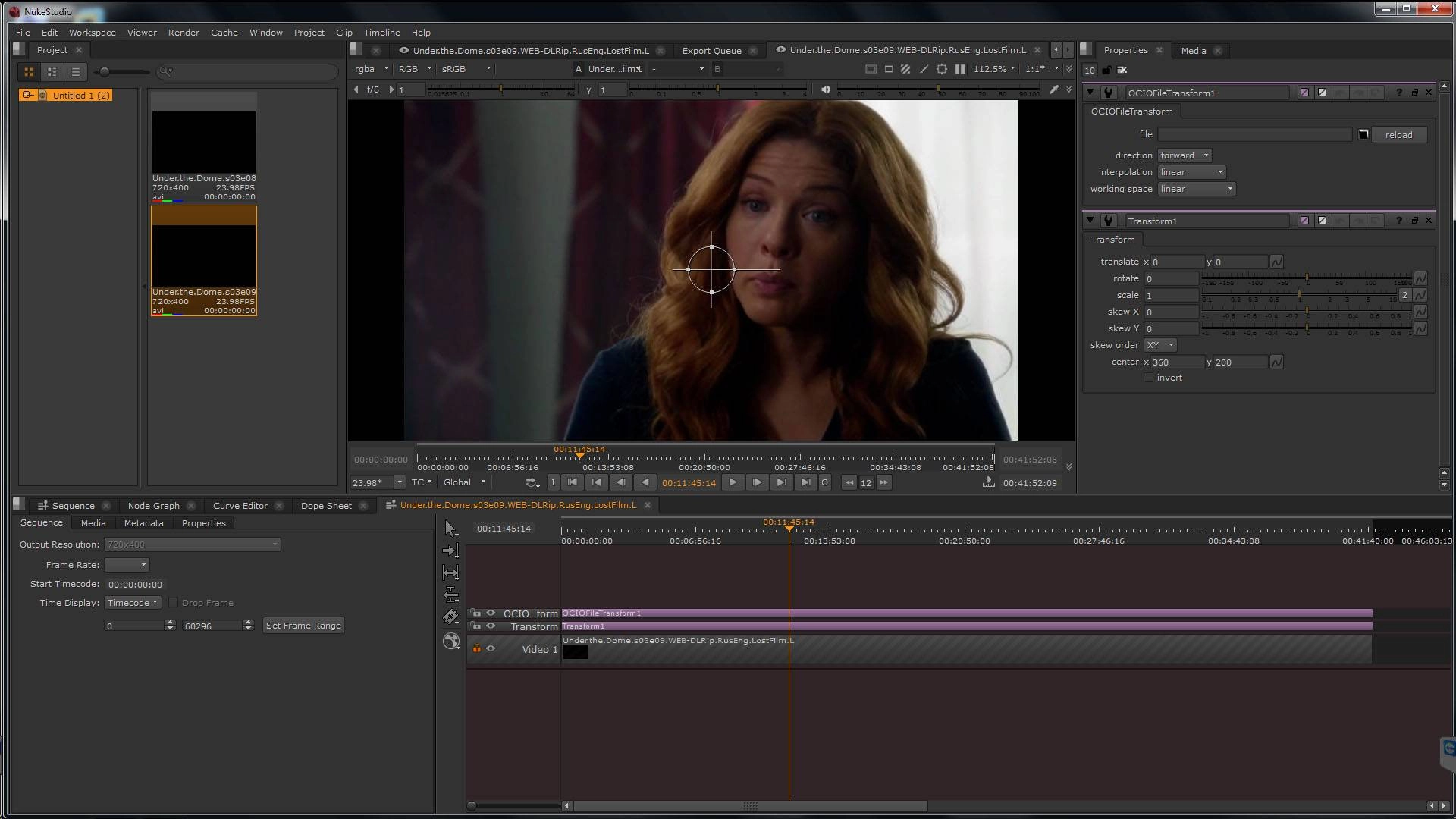
Task: Open the Timeline menu
Action: coord(381,33)
